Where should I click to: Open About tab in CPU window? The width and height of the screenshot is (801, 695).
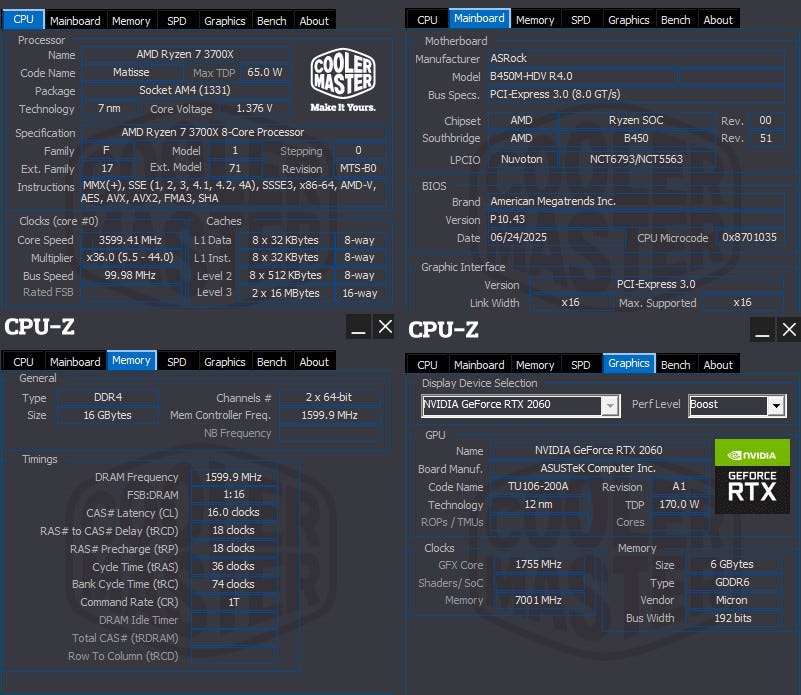coord(314,21)
